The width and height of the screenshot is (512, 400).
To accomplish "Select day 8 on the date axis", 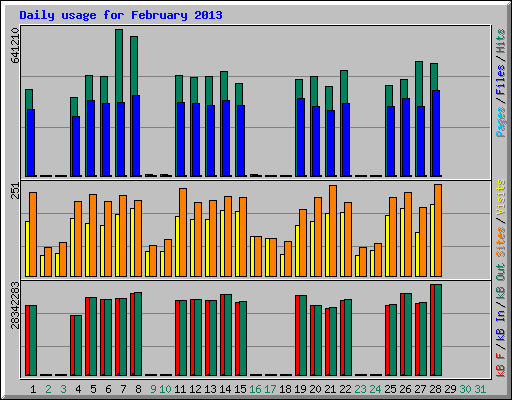I will click(x=138, y=389).
